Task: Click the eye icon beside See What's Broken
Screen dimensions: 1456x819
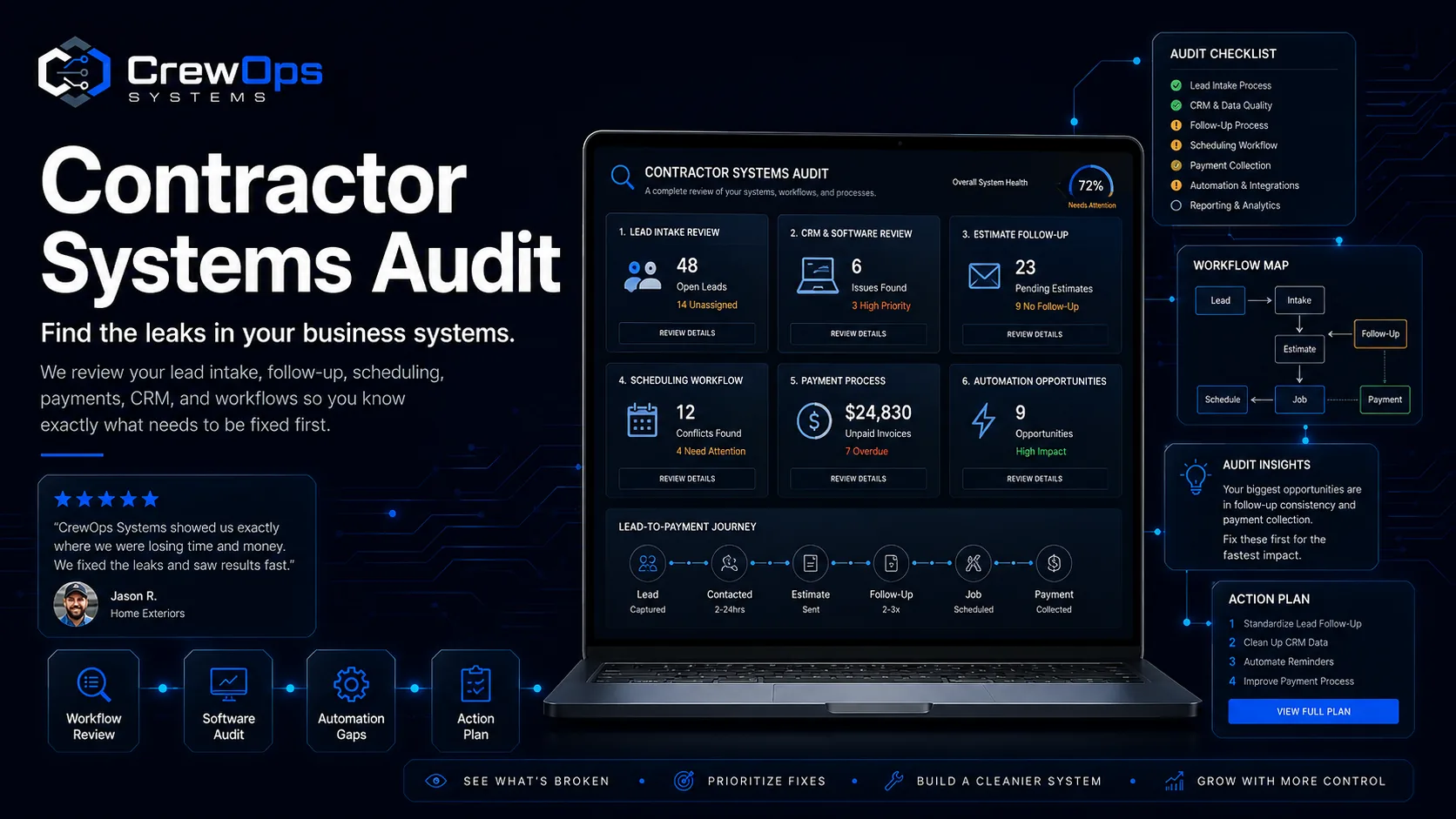Action: (x=435, y=781)
